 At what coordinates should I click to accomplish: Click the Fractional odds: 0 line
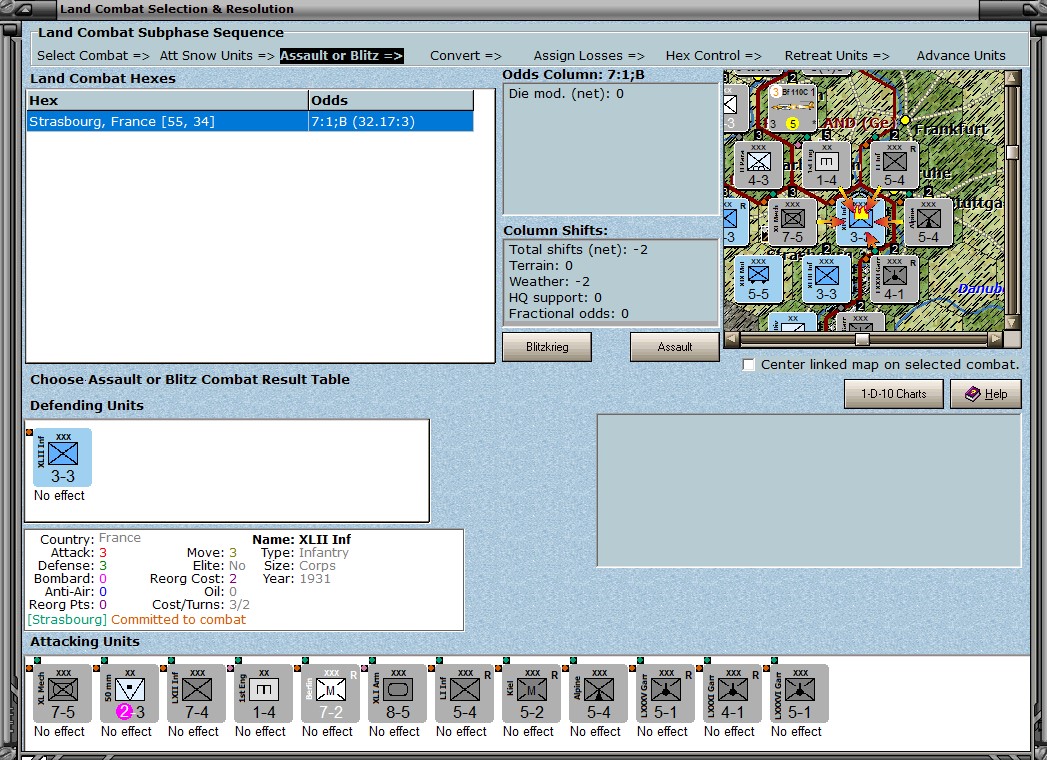coord(569,314)
